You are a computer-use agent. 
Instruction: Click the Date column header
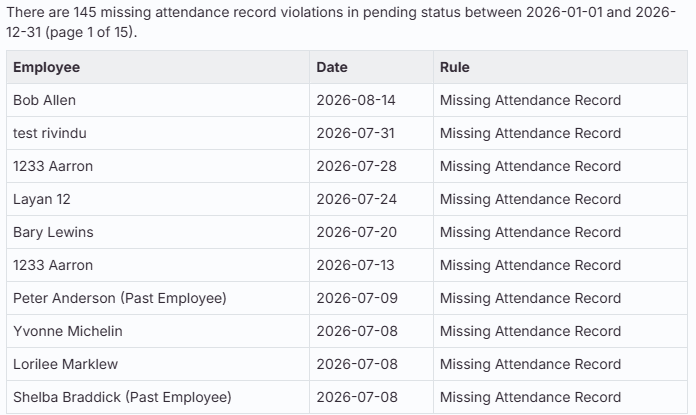371,67
